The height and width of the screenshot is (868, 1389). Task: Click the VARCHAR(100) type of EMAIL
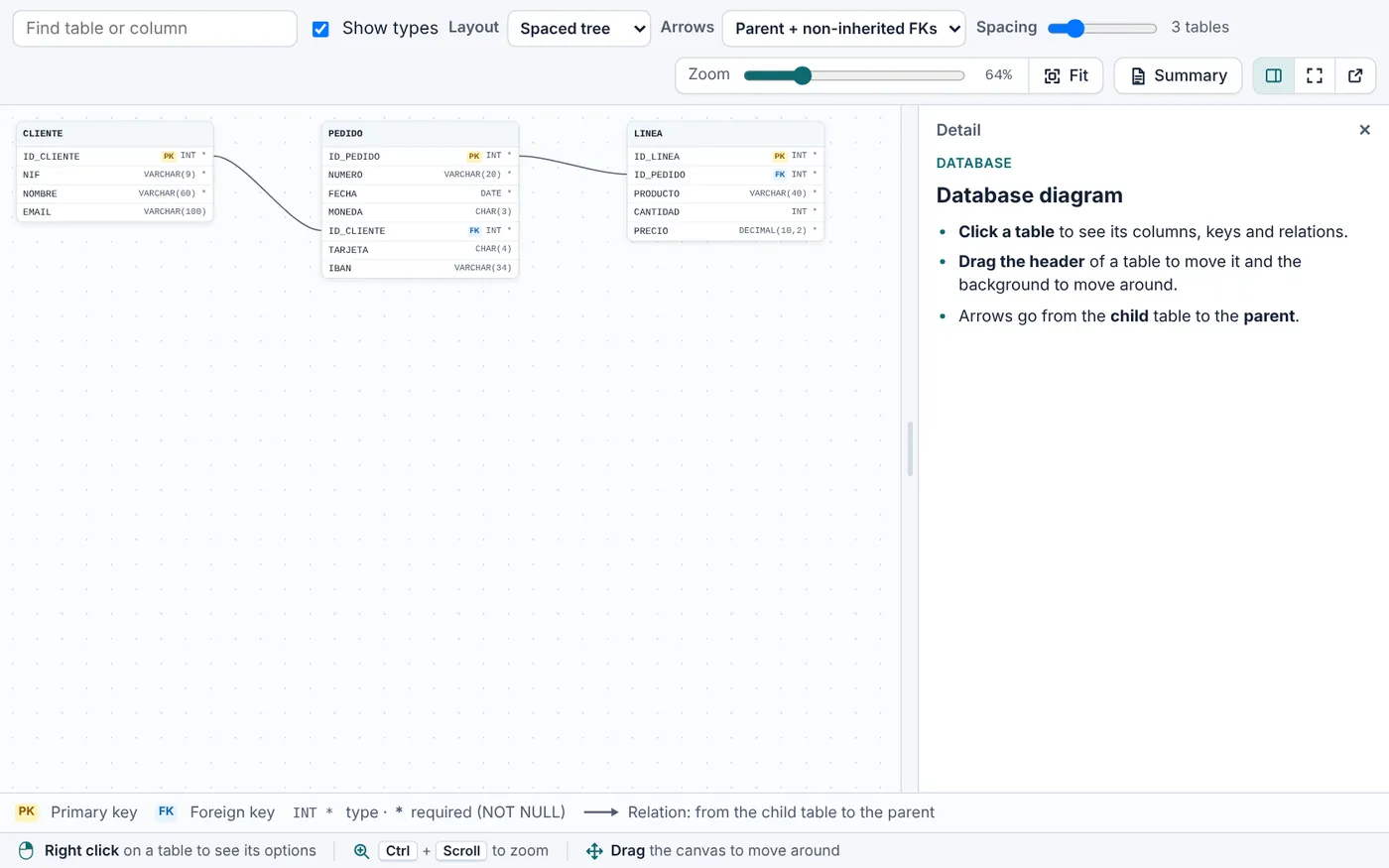(x=175, y=211)
